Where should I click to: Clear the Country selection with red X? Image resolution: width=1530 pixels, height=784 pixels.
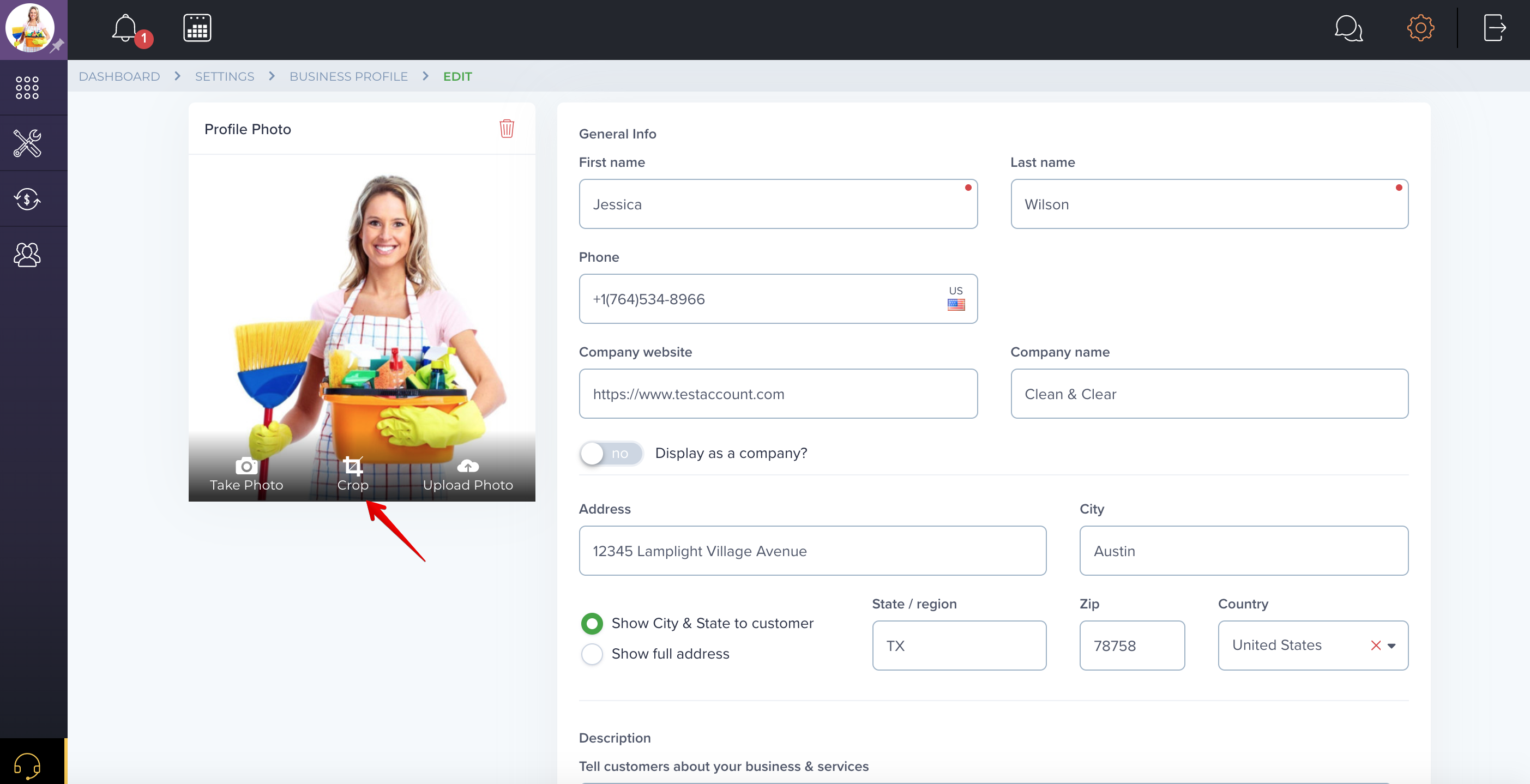click(1376, 646)
